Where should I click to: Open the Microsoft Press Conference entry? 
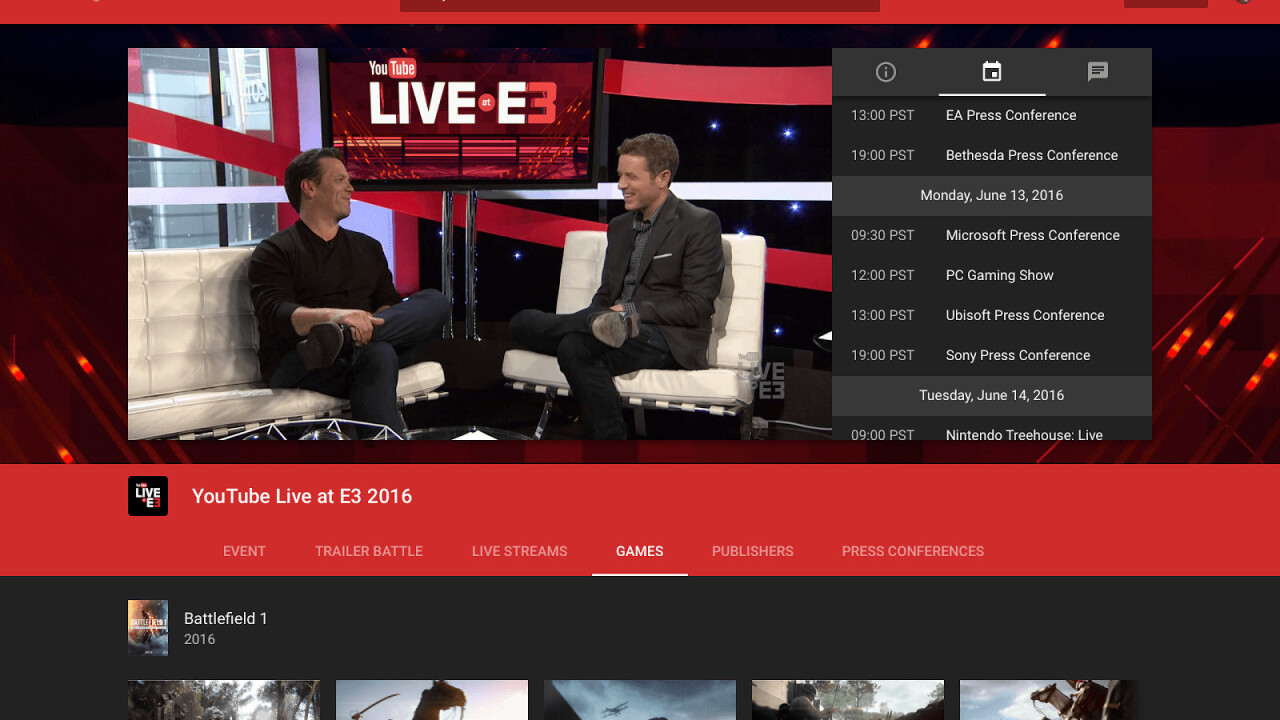pyautogui.click(x=1032, y=235)
